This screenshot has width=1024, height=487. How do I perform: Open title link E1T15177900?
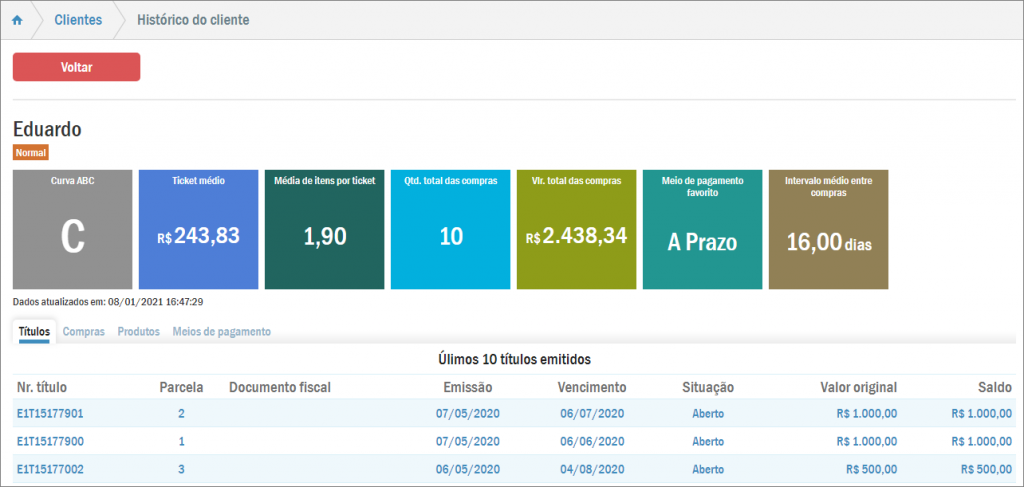[x=50, y=441]
